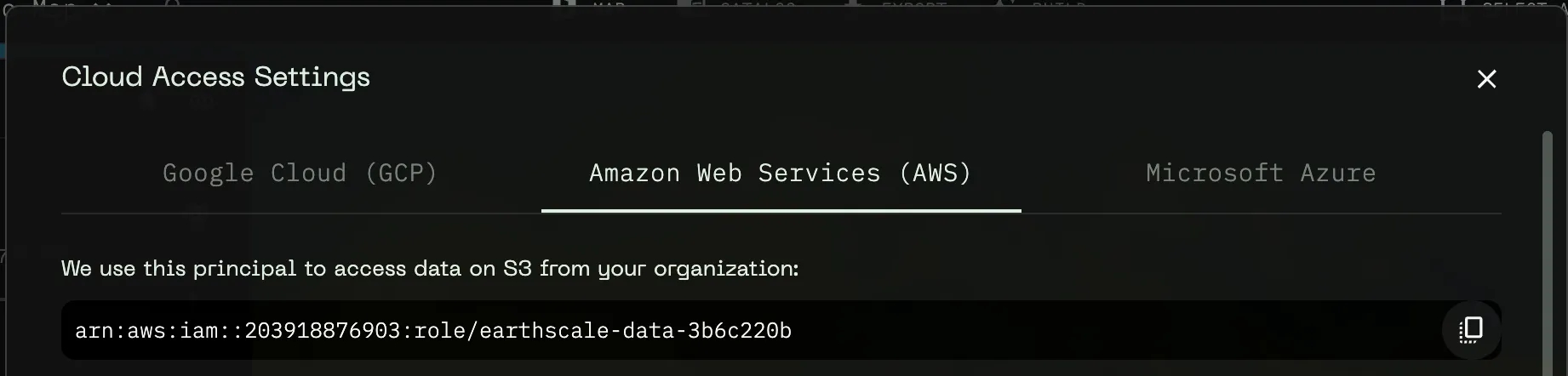Open the BUILD section in top bar

coord(1058,4)
